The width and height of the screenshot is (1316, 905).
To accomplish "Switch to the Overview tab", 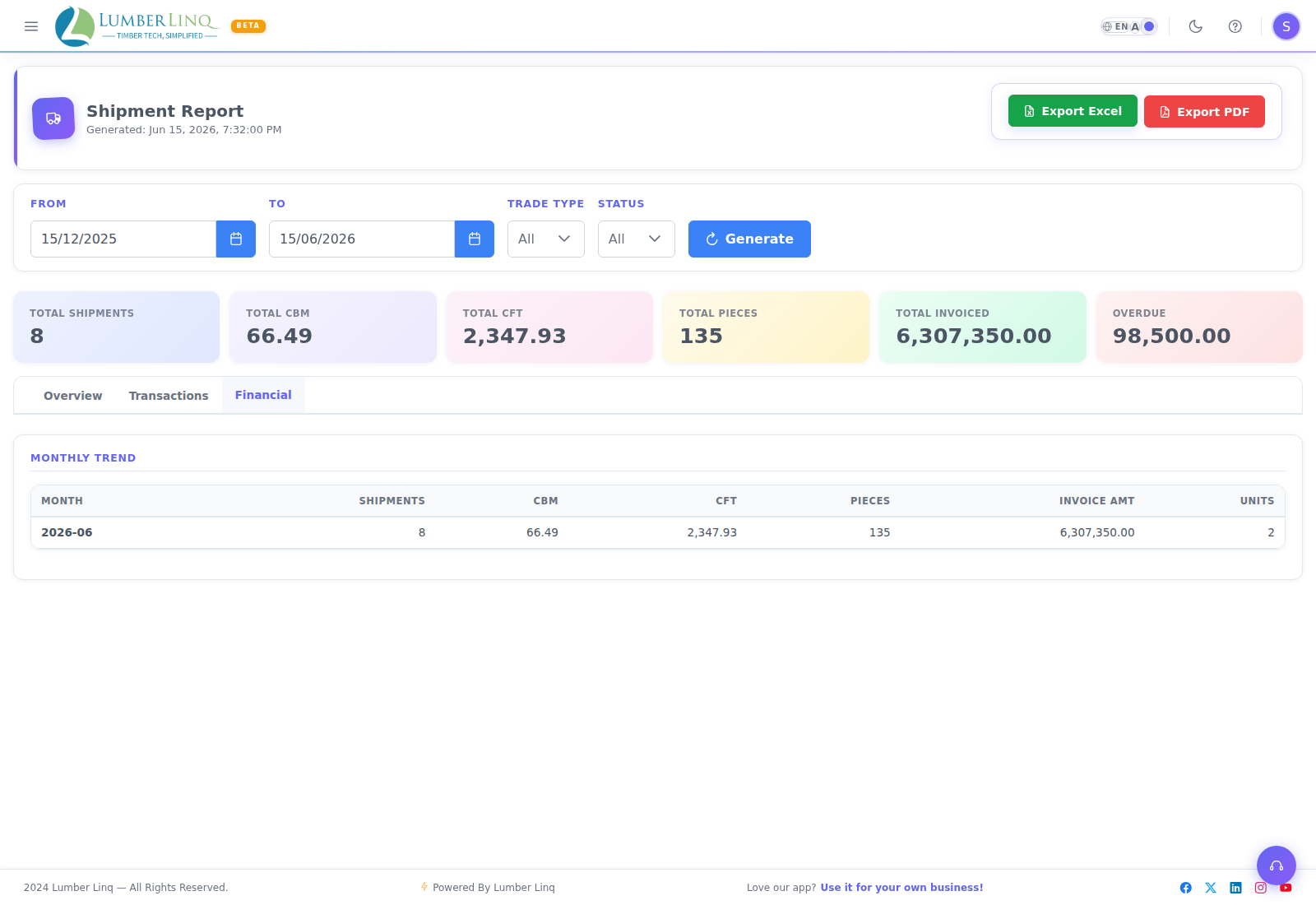I will 73,396.
